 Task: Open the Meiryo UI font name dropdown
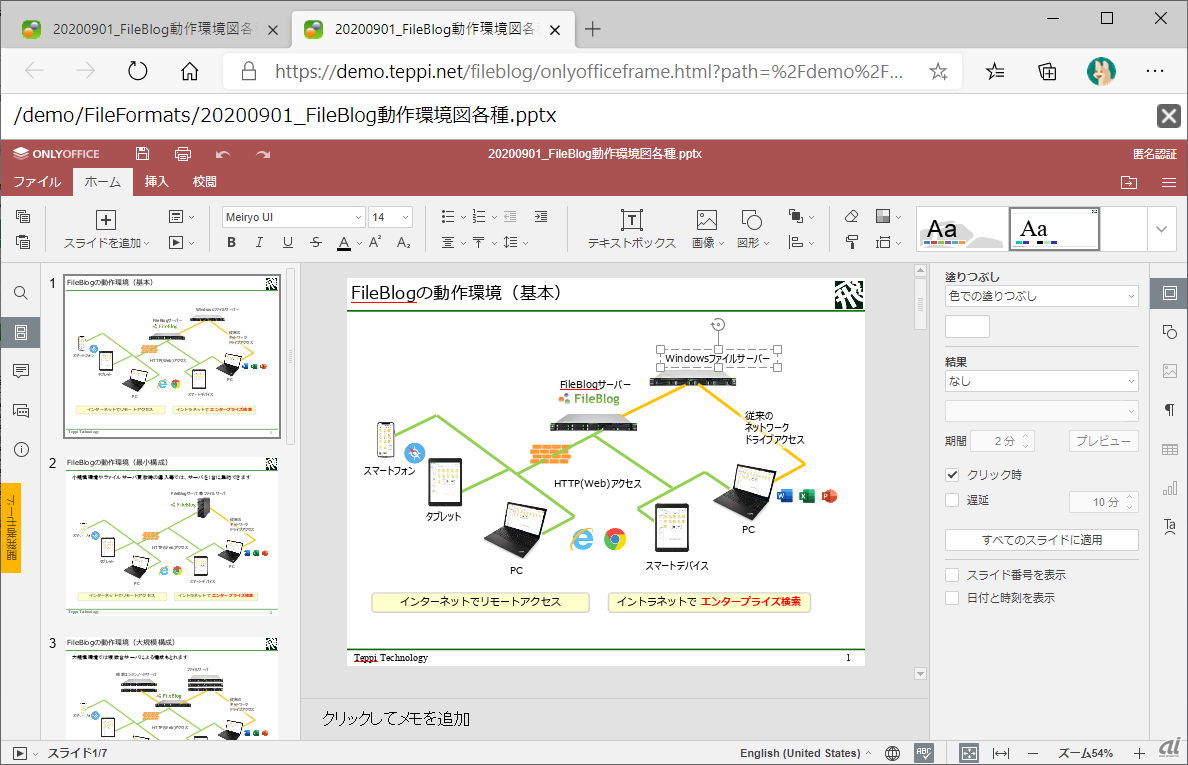pyautogui.click(x=293, y=217)
